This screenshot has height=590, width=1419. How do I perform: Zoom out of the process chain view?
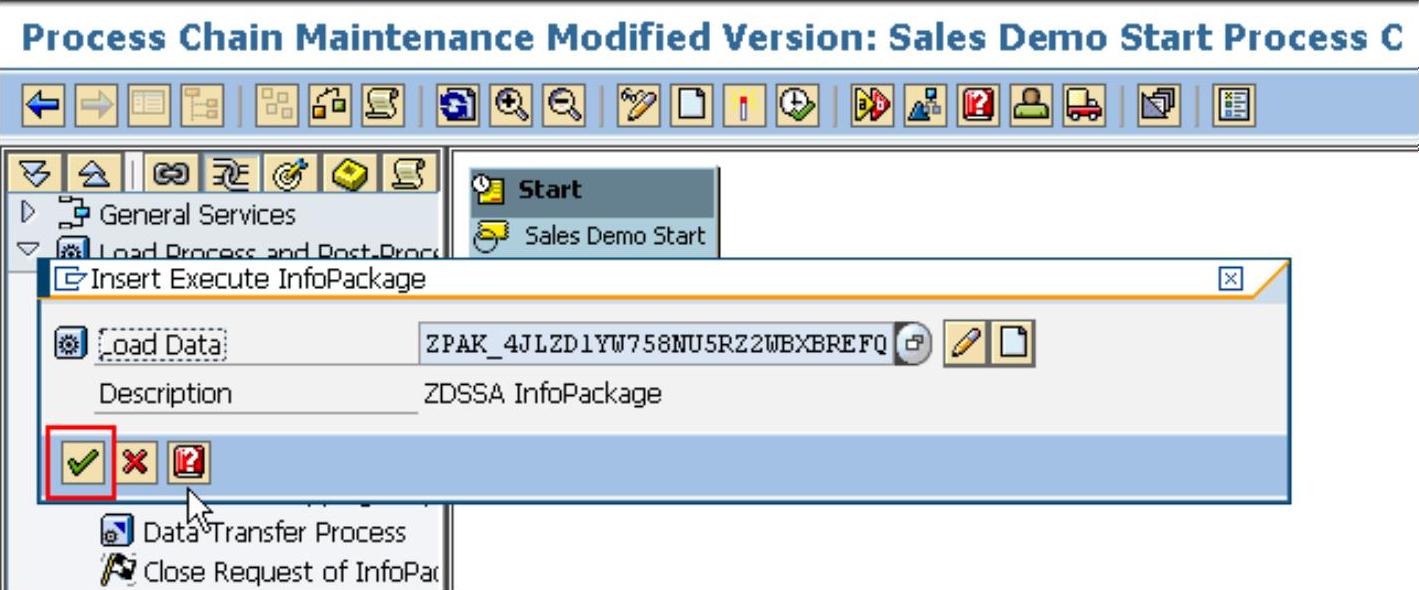pos(564,105)
